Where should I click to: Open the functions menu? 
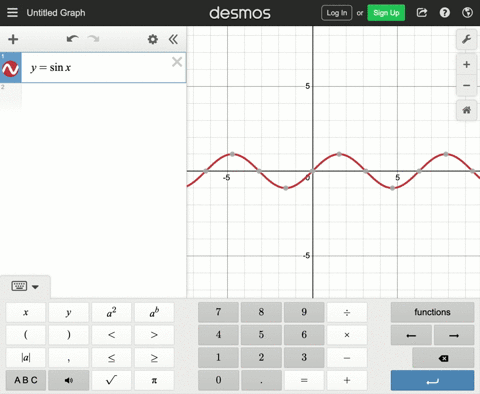(432, 312)
